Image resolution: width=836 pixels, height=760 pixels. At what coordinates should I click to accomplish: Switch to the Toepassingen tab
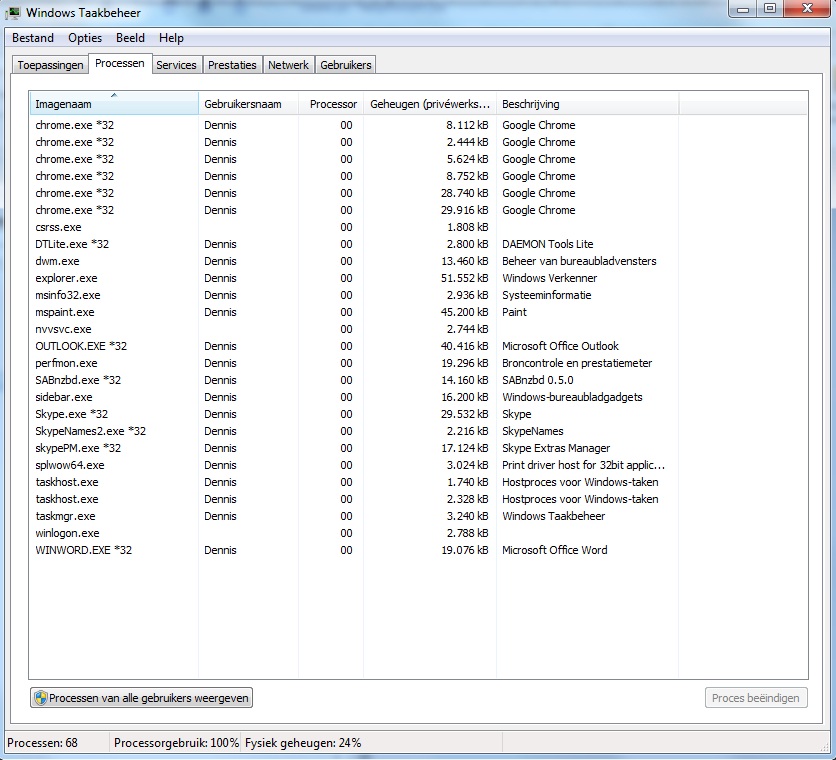49,64
